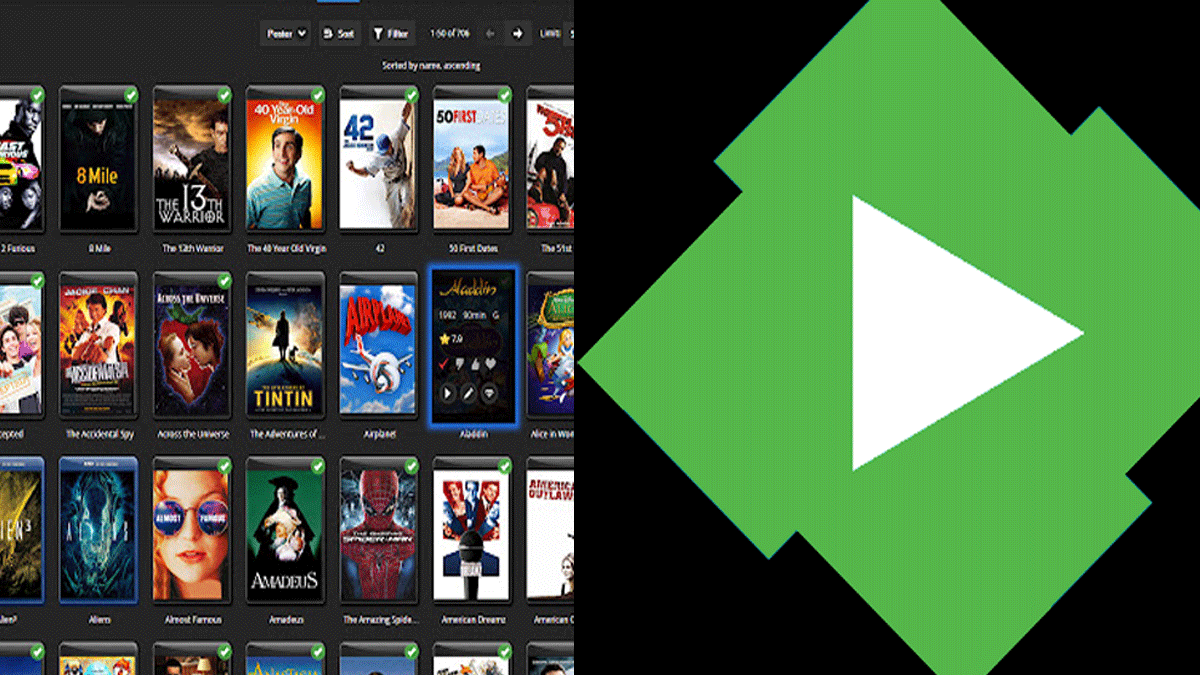The height and width of the screenshot is (675, 1200).
Task: Edit Aladdin metadata with pencil icon
Action: click(x=469, y=393)
